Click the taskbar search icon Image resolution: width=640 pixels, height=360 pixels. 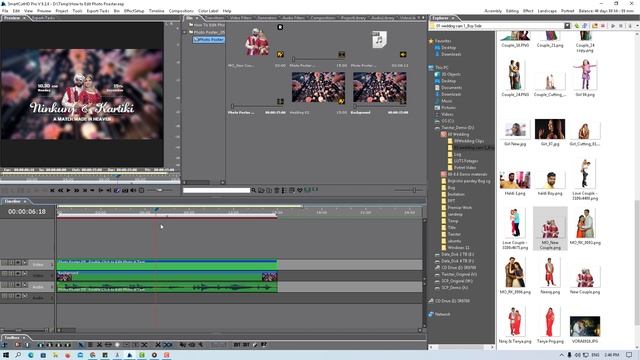pyautogui.click(x=18, y=355)
